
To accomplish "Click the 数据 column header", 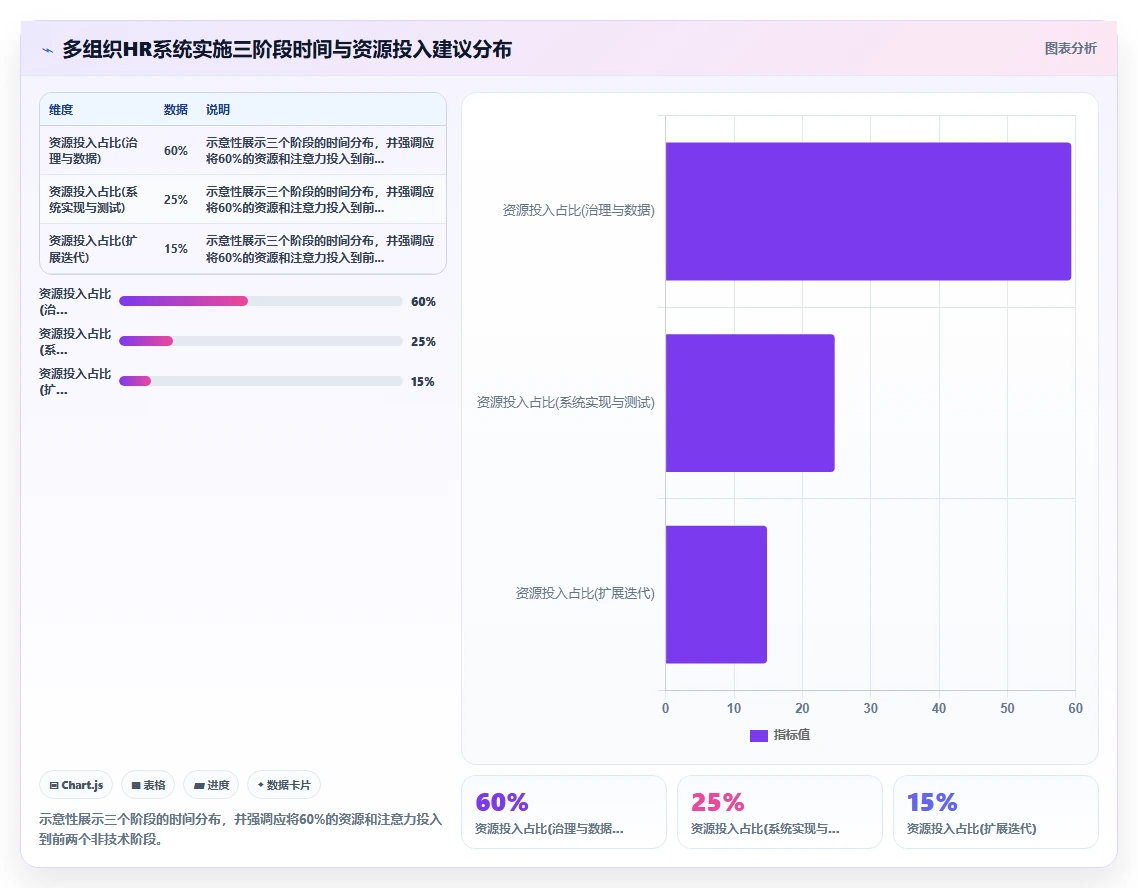I will 176,110.
